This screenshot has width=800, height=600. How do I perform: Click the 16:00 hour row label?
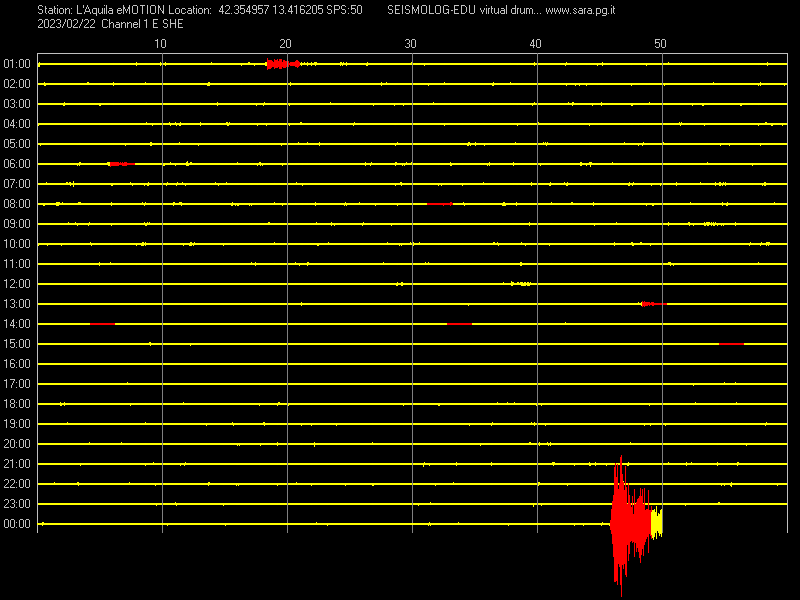[x=17, y=364]
